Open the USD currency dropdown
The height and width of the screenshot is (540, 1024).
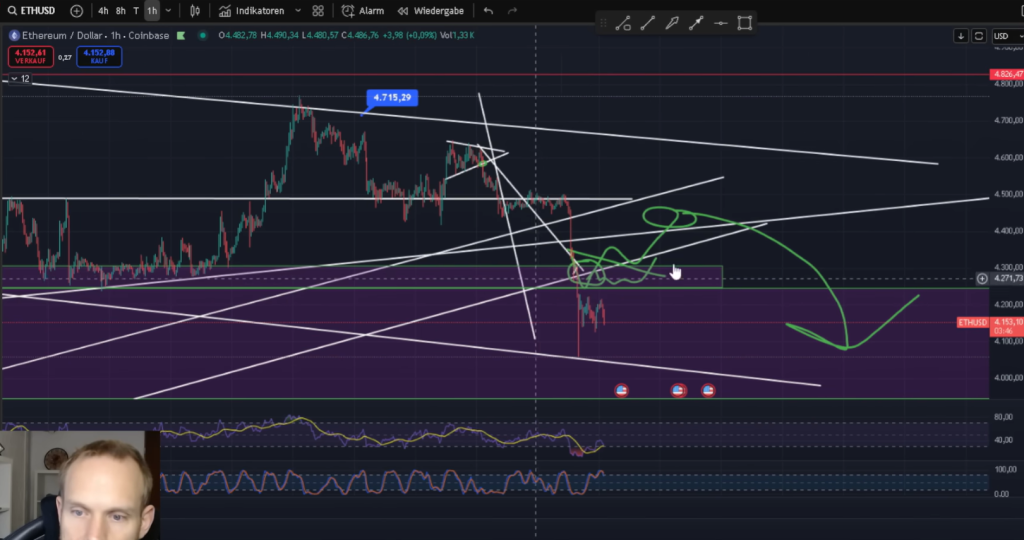[x=1008, y=36]
